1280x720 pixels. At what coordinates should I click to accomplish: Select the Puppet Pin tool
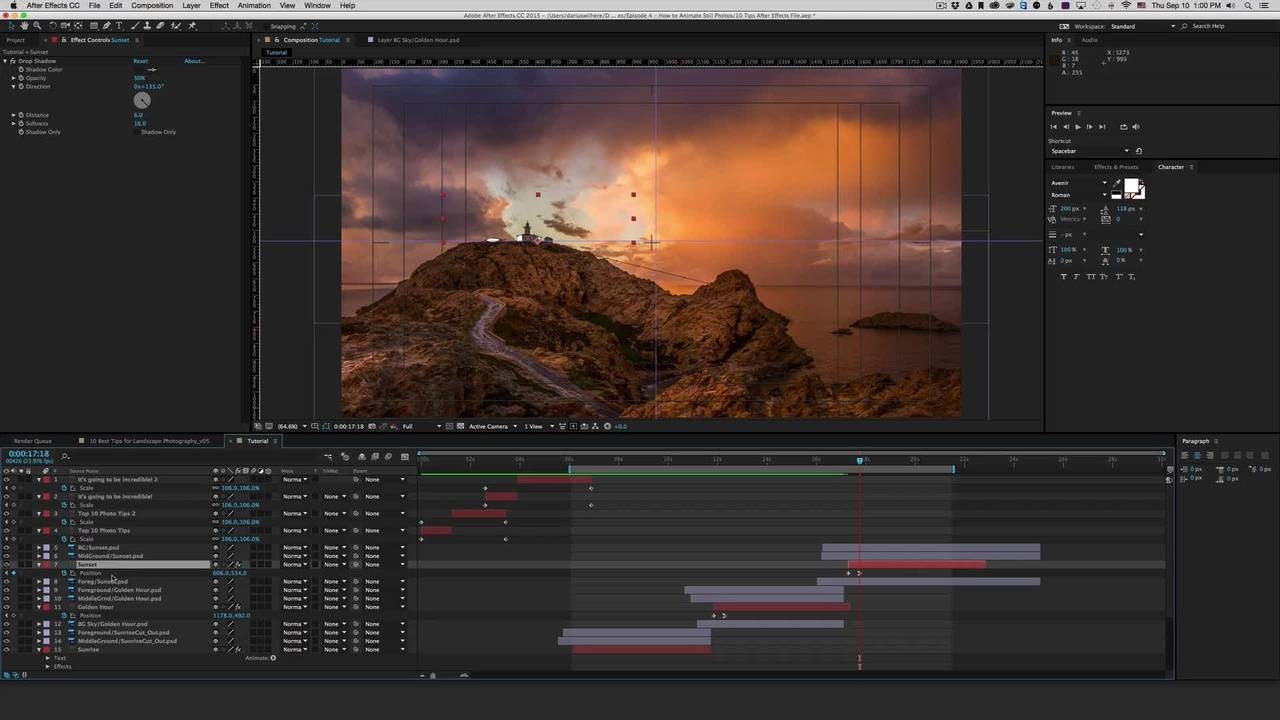tap(191, 26)
